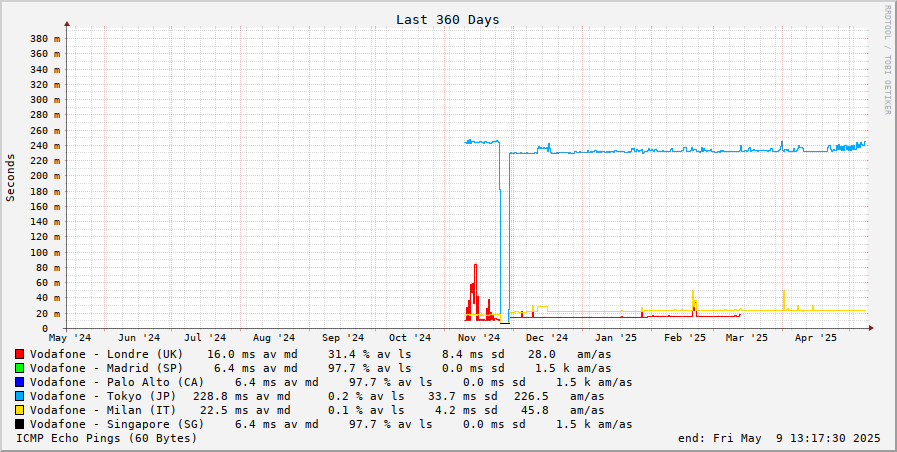This screenshot has height=452, width=897.
Task: Click the 'Vodafone - Londre (UK)' legend label
Action: (x=106, y=354)
